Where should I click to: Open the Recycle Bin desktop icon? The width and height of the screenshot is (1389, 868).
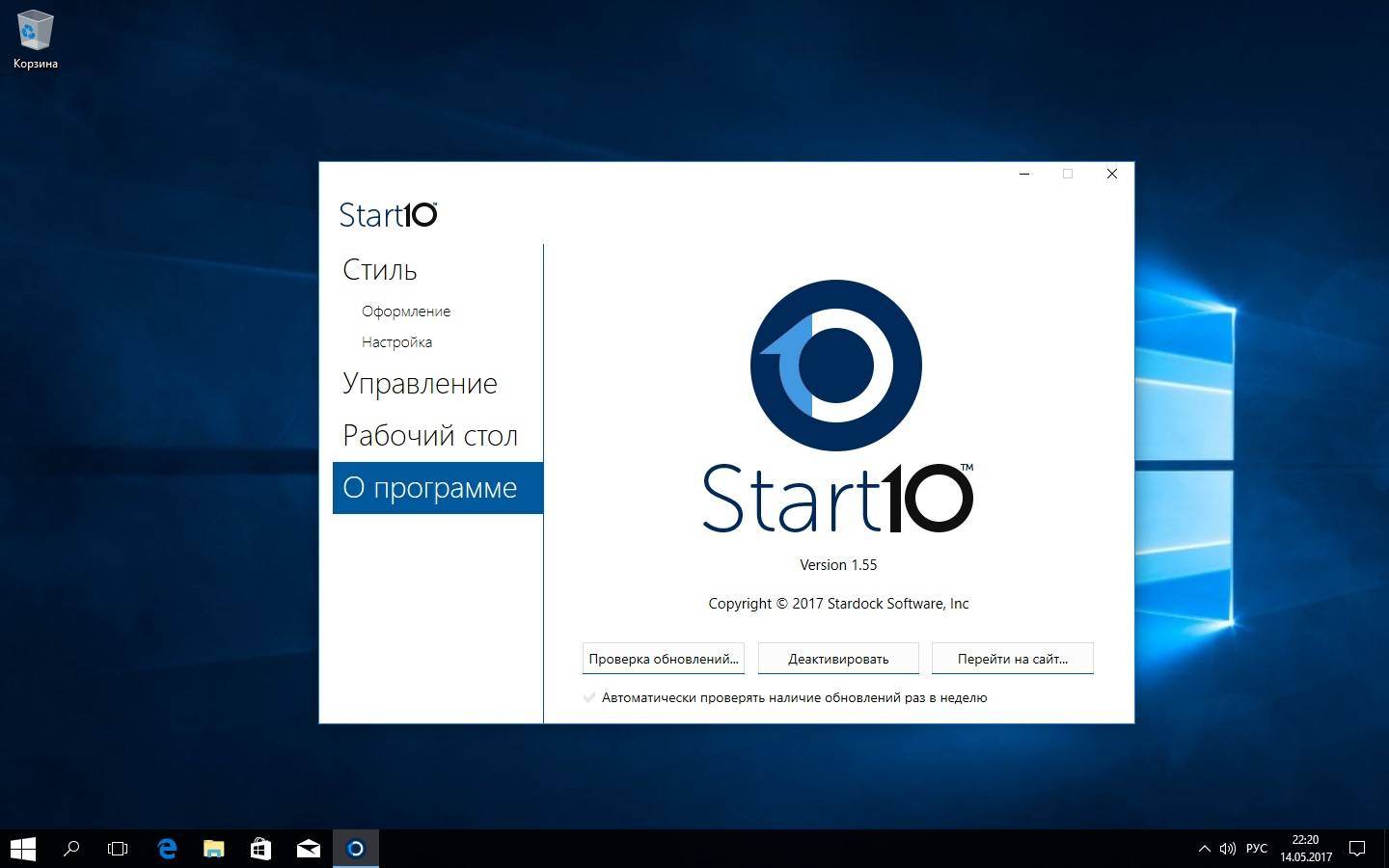35,39
